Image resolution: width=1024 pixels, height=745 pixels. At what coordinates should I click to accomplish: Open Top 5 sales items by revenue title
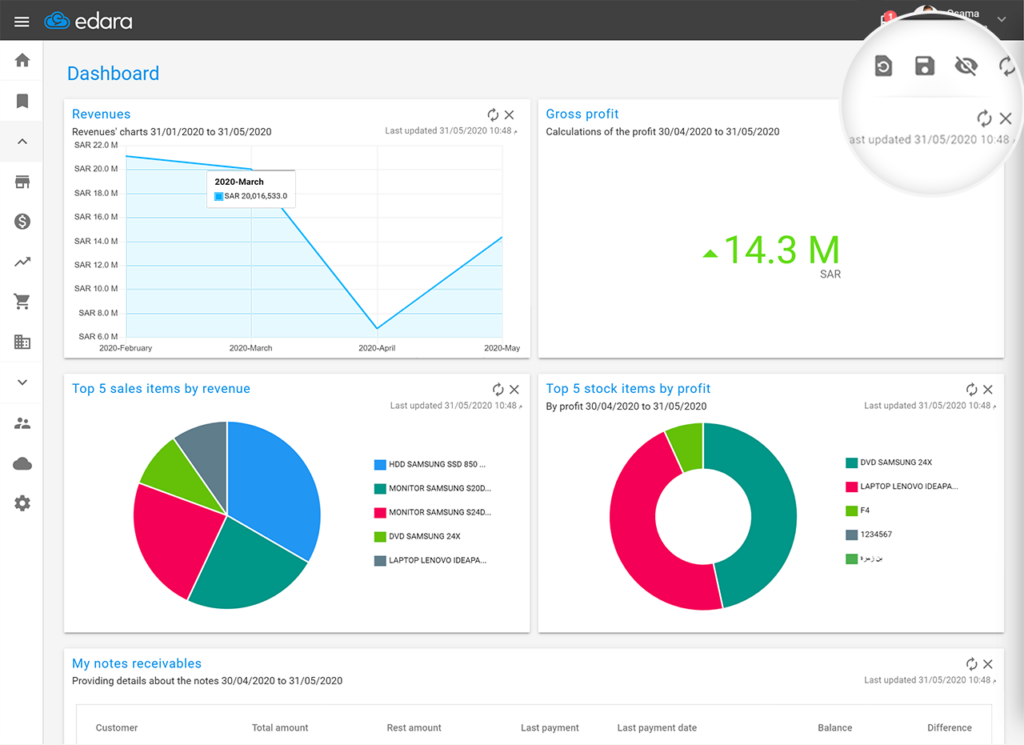pos(161,388)
